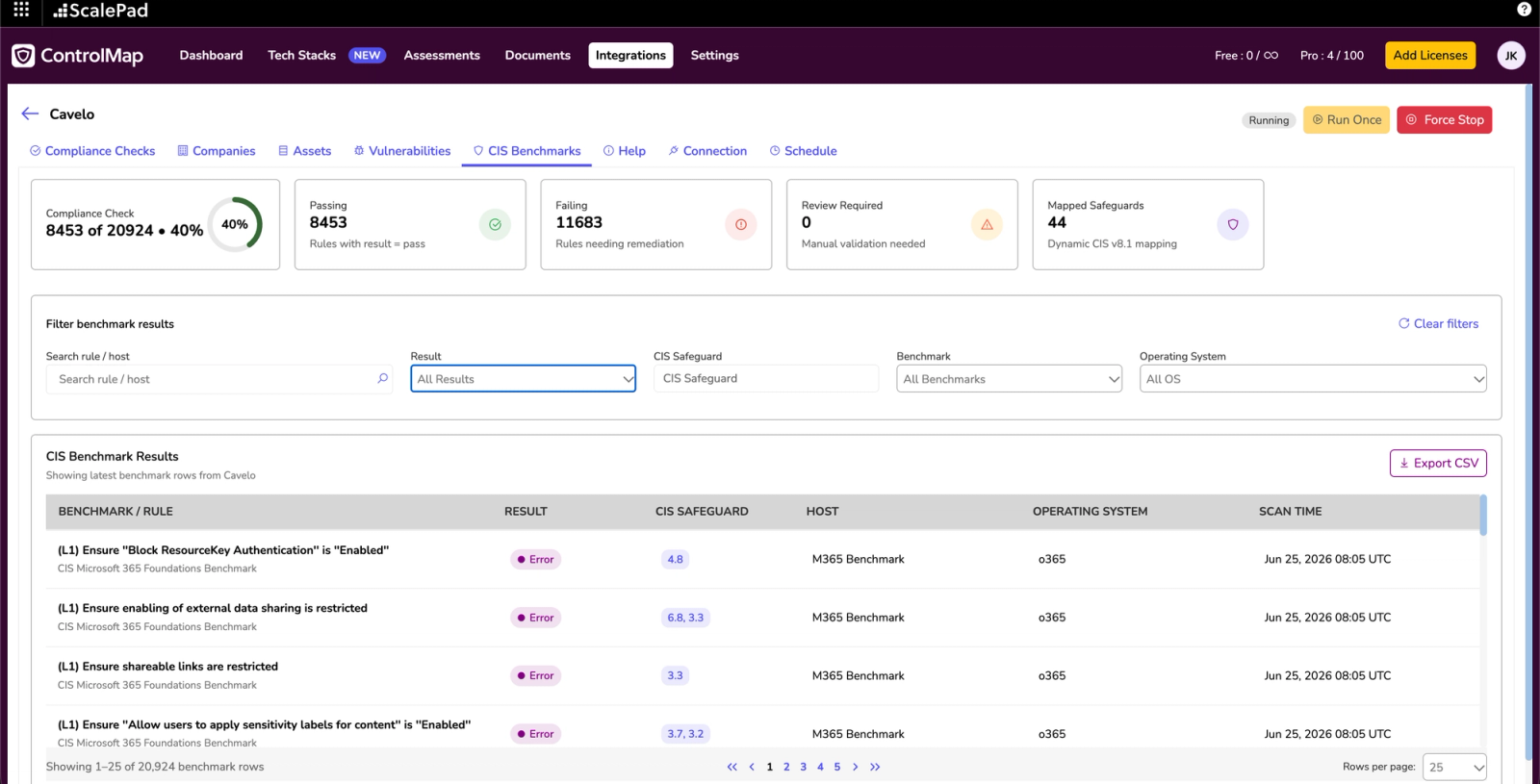Click the 40% compliance progress ring
Image resolution: width=1540 pixels, height=784 pixels.
point(235,224)
